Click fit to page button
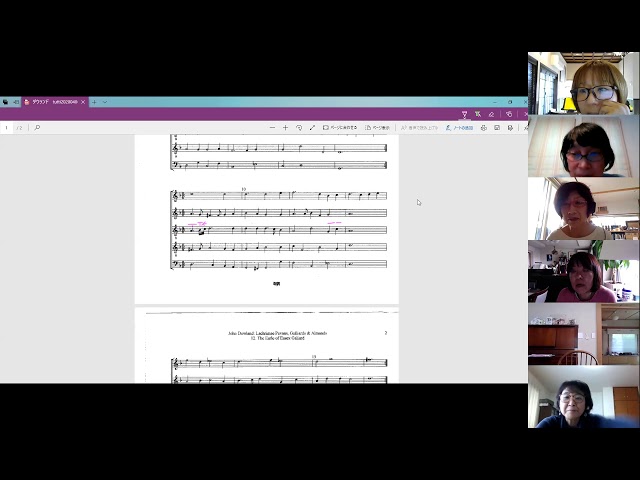Image resolution: width=640 pixels, height=480 pixels. (x=340, y=128)
